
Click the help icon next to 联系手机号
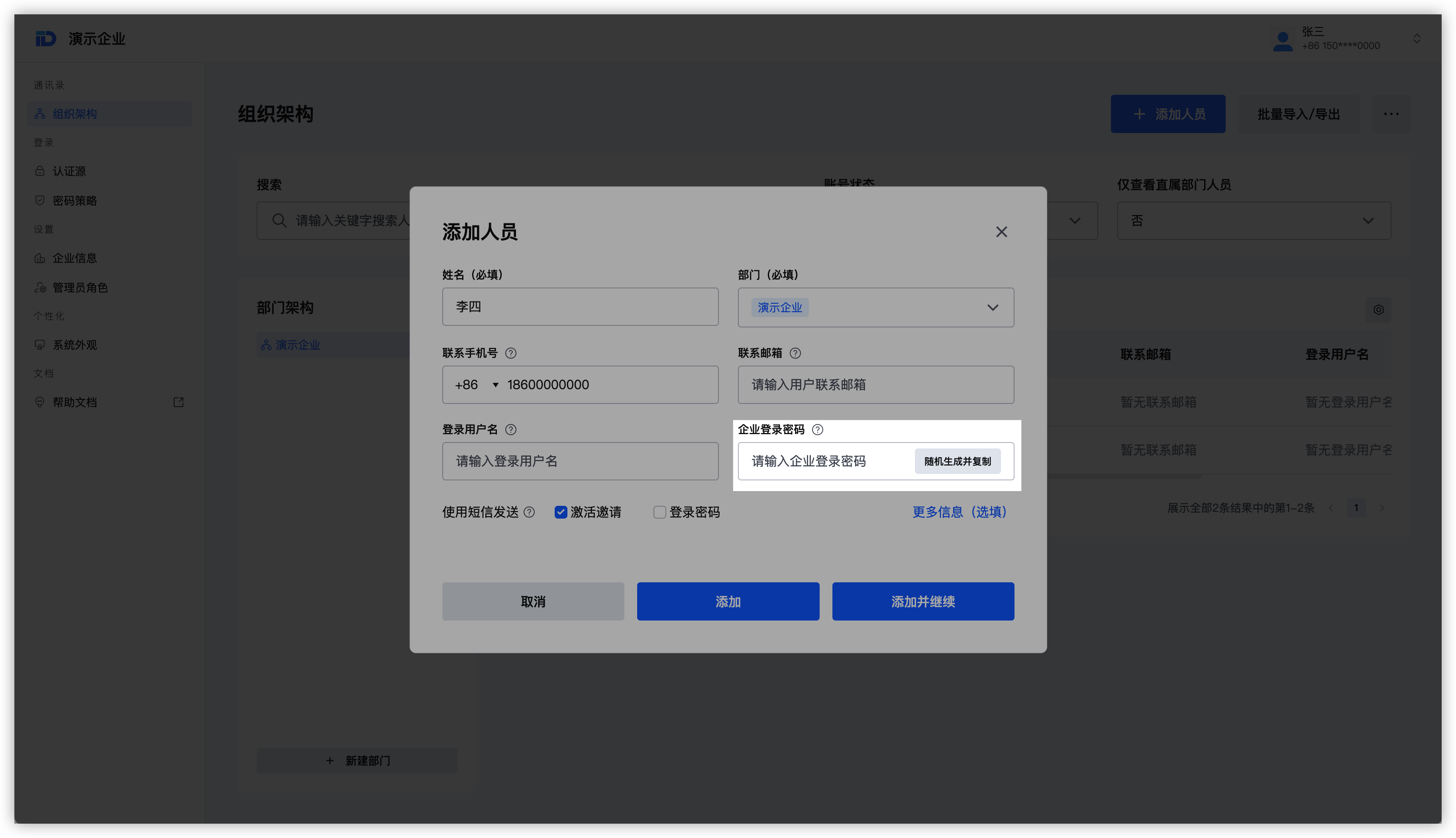click(x=510, y=353)
